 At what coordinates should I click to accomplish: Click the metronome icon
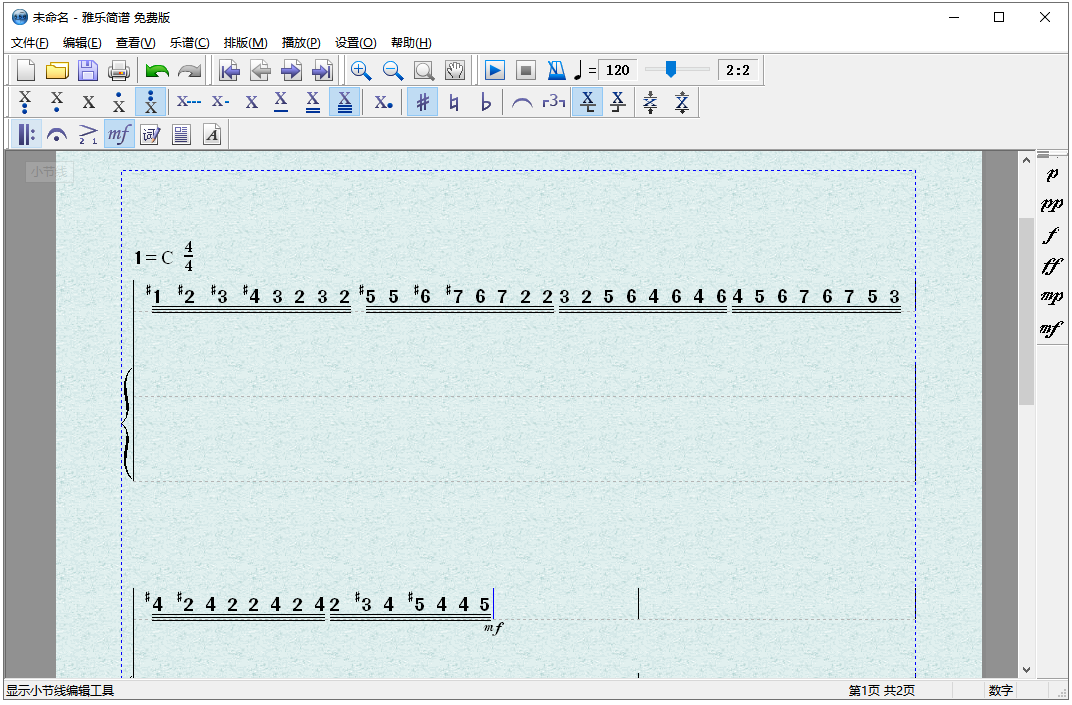pyautogui.click(x=556, y=70)
